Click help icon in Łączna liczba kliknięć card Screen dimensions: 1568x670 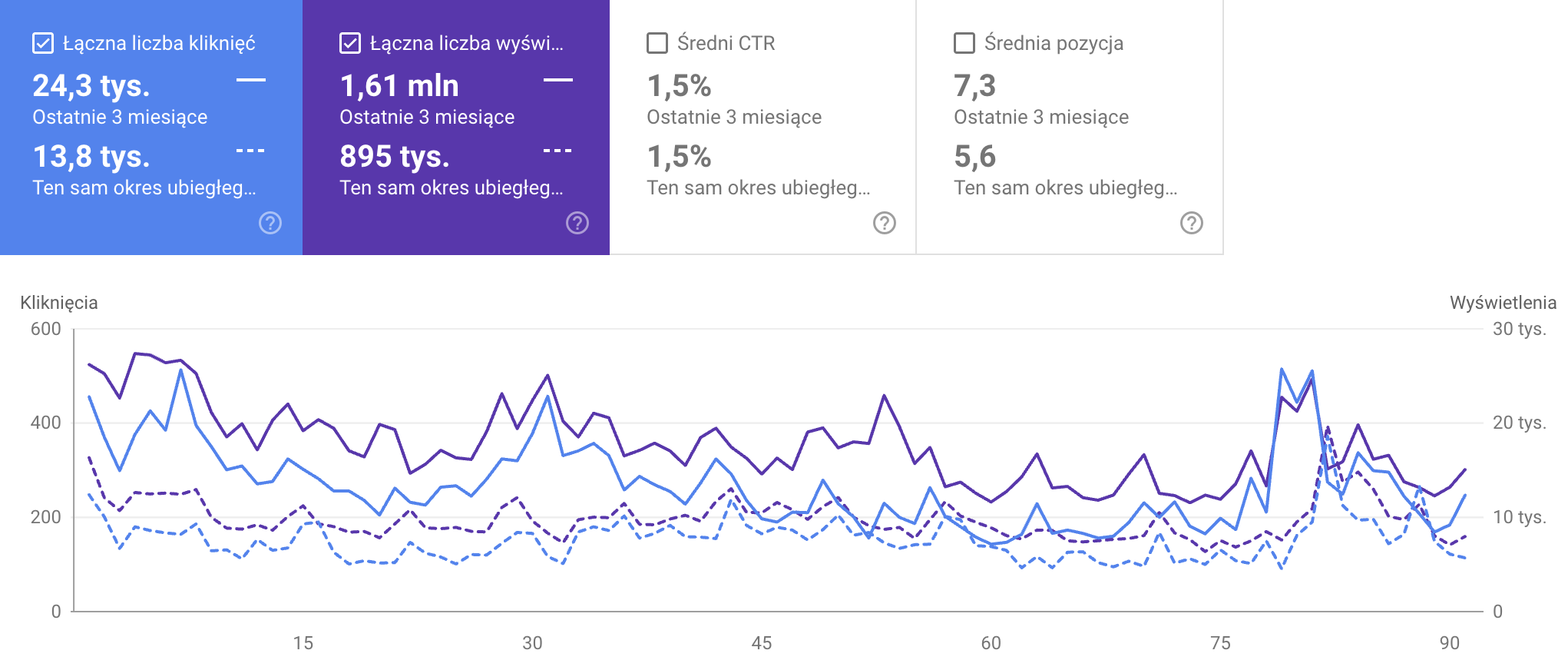pos(270,223)
